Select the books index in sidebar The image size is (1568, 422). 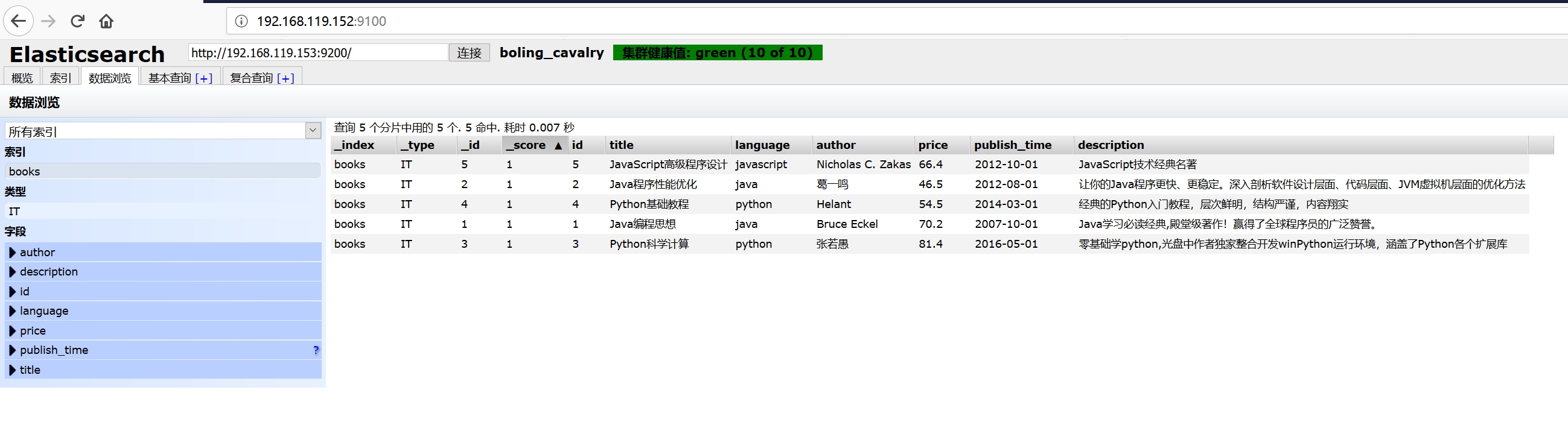click(162, 171)
